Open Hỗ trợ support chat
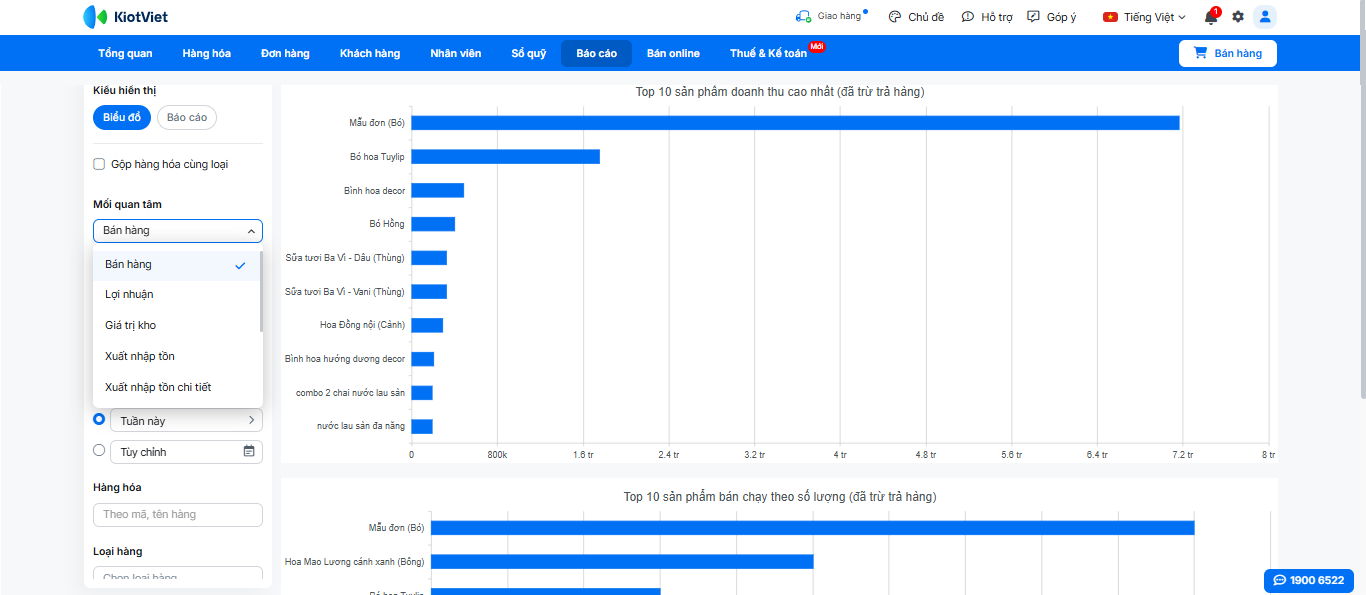This screenshot has width=1366, height=595. [x=968, y=17]
